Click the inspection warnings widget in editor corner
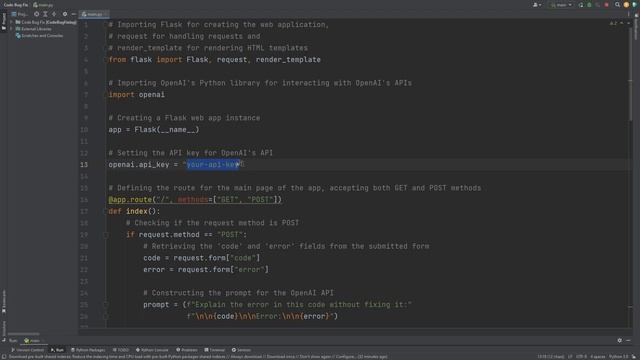The width and height of the screenshot is (640, 360). [x=613, y=24]
